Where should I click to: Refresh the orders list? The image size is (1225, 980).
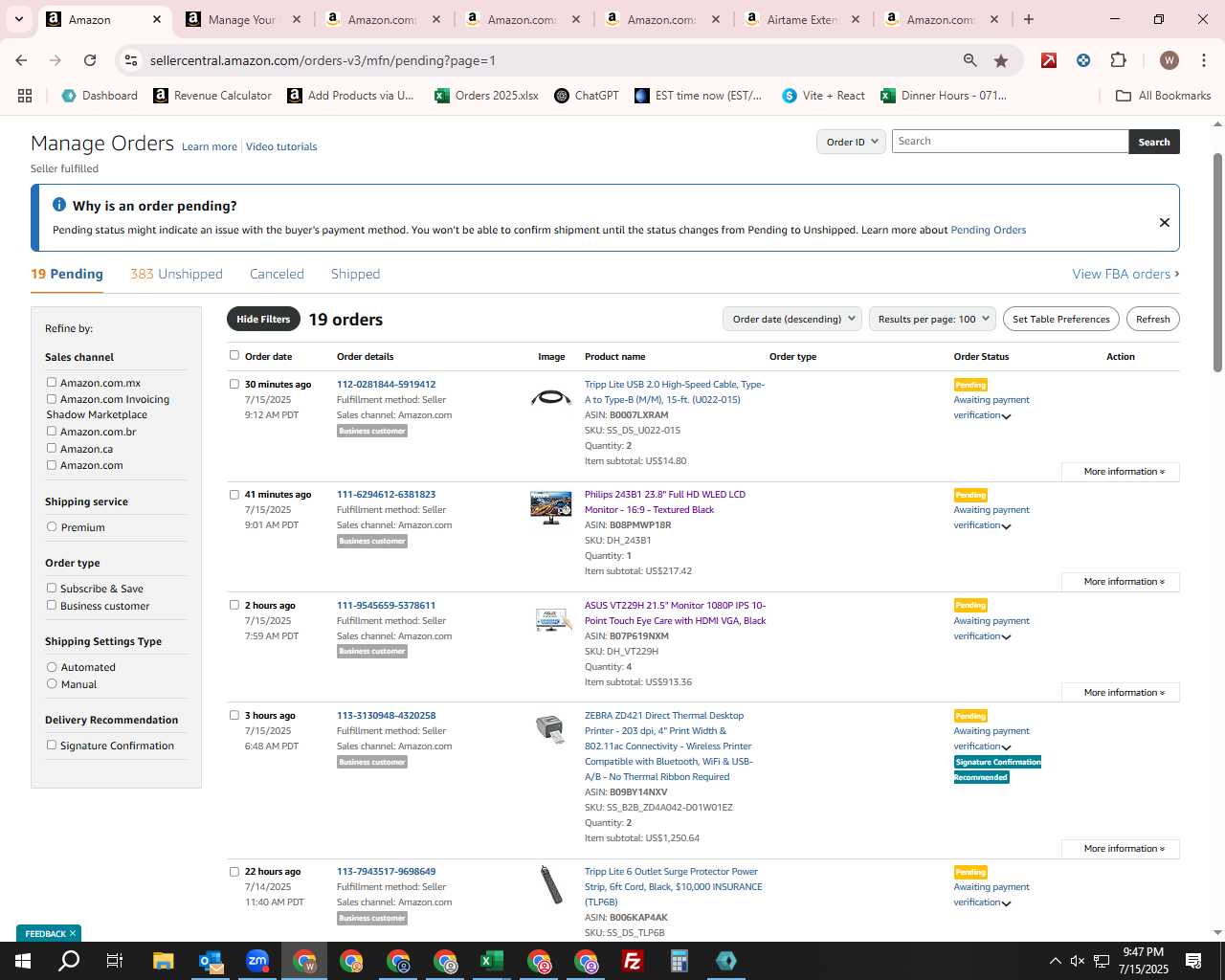[x=1153, y=319]
